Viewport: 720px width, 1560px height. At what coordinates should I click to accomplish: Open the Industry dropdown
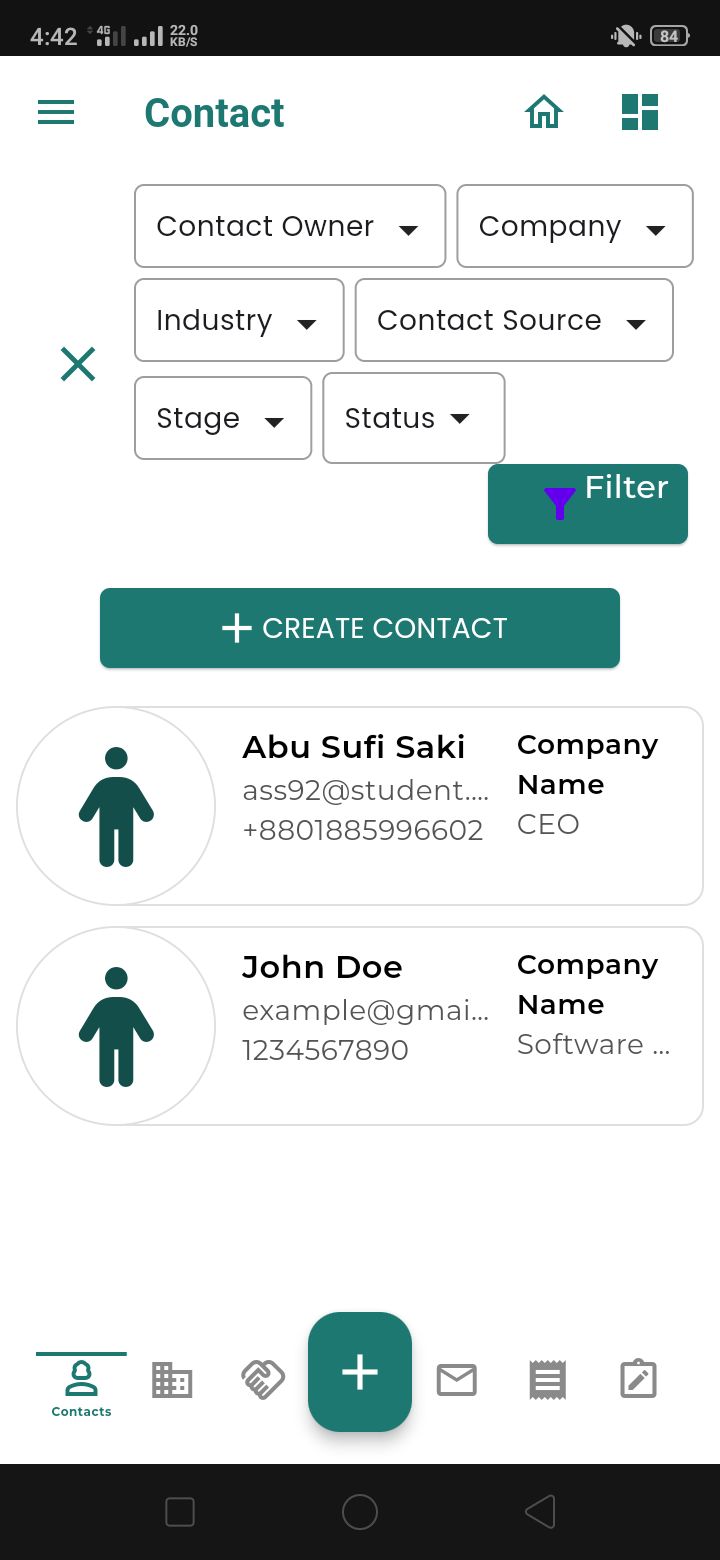coord(239,320)
